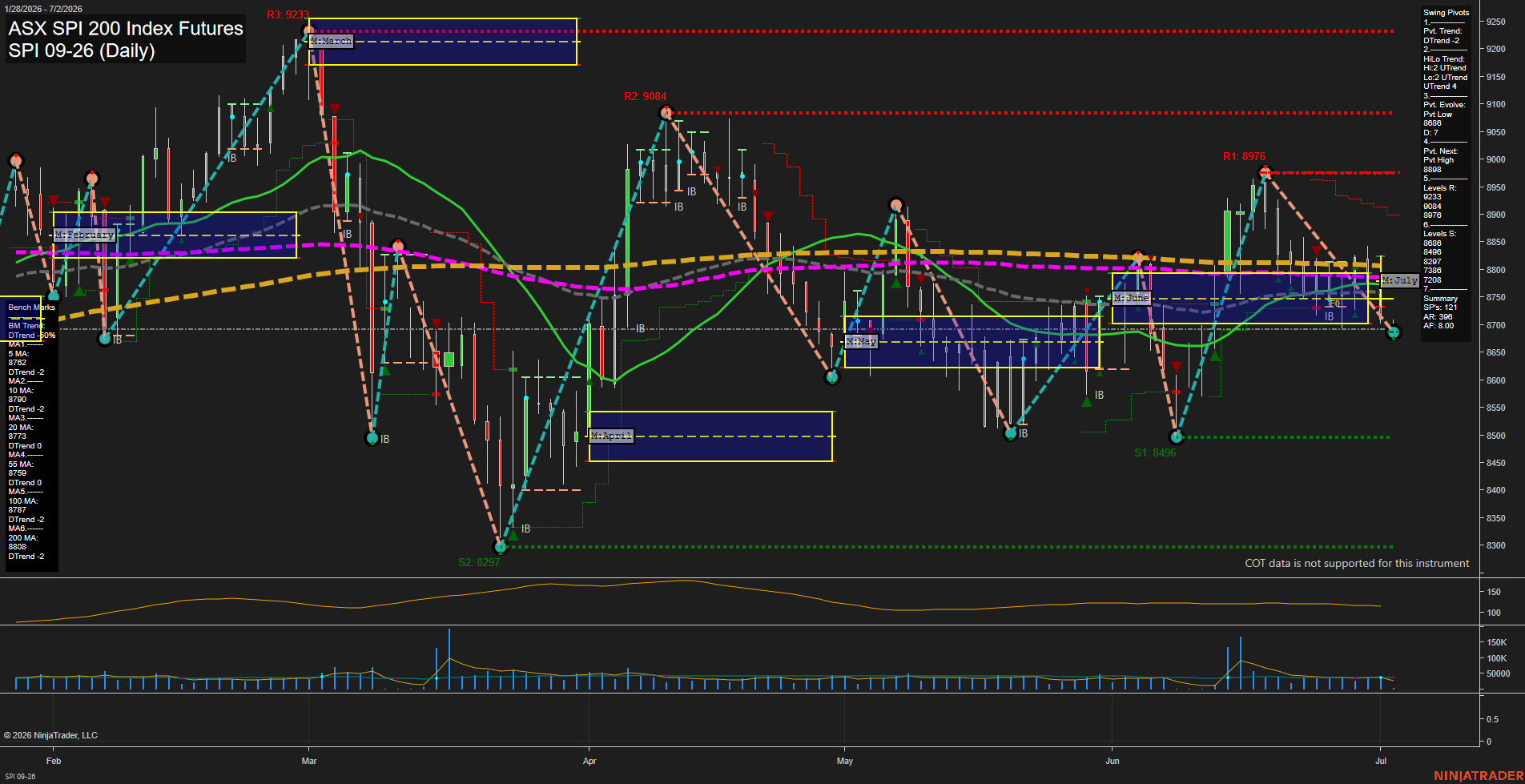This screenshot has width=1525, height=784.
Task: Select the SPI 09-26 (Daily) subtitle
Action: coord(82,50)
